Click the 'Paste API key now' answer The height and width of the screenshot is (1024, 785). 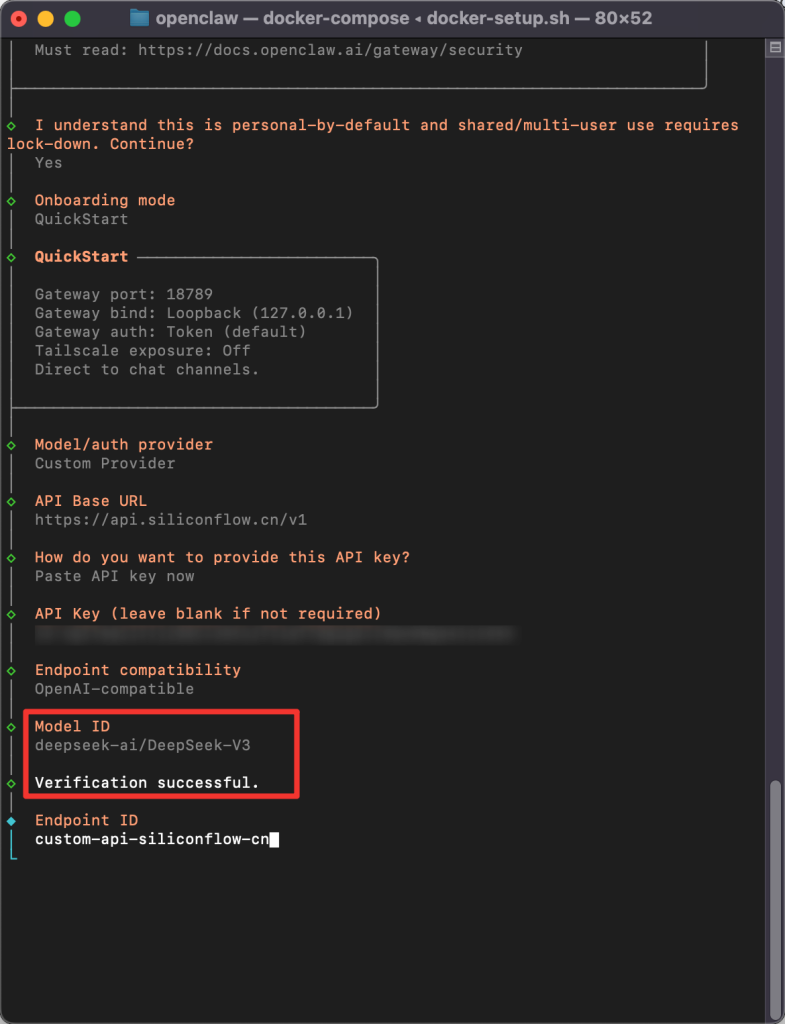[x=114, y=577]
